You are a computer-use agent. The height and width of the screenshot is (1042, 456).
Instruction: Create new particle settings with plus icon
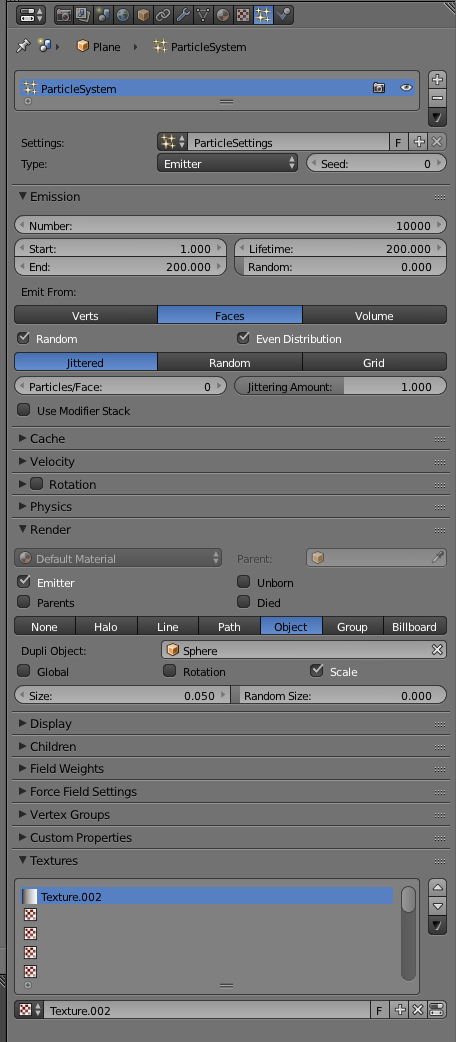[x=418, y=142]
